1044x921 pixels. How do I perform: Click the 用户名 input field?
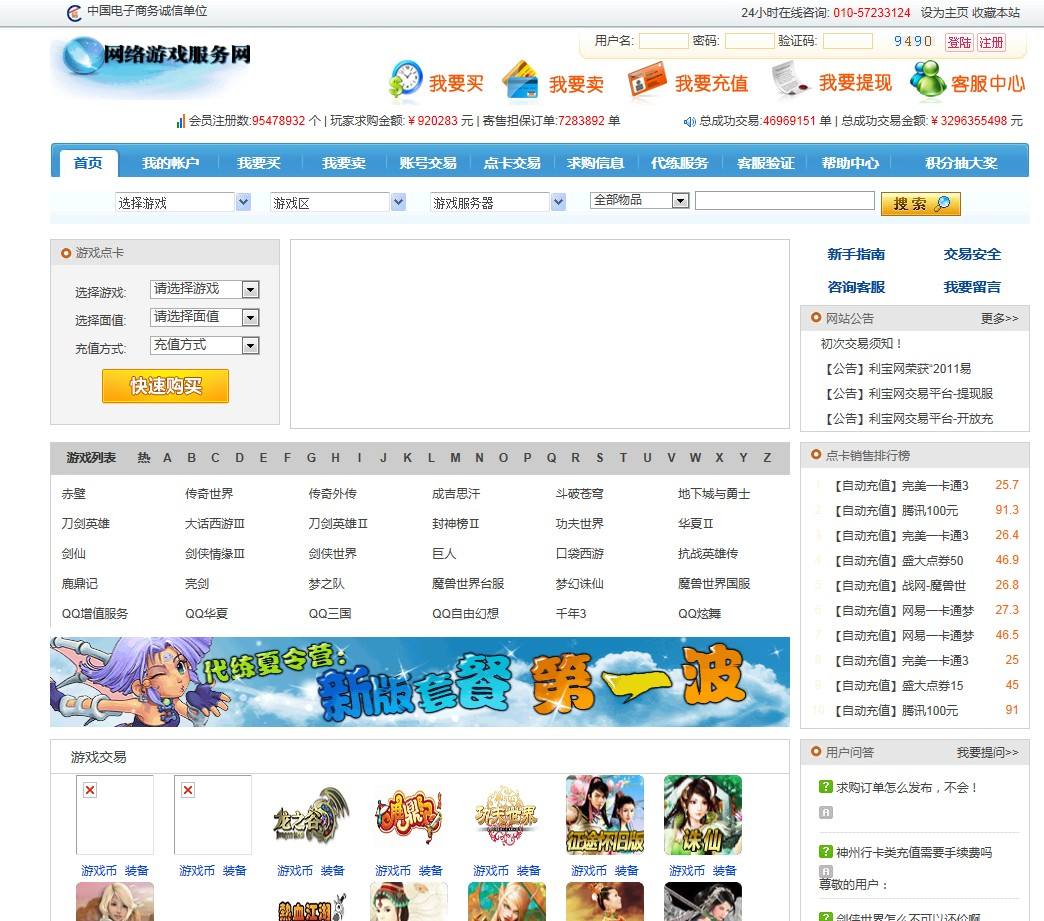click(x=663, y=41)
